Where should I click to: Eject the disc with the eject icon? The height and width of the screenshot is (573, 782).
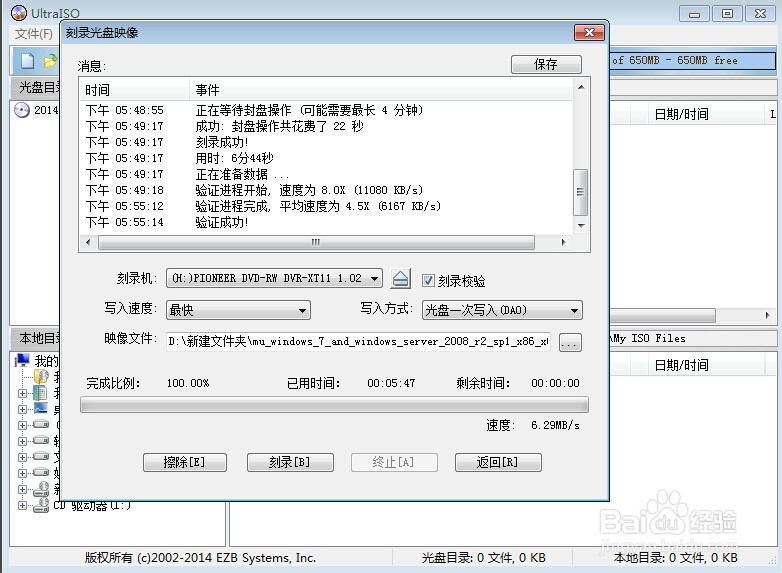[x=400, y=278]
